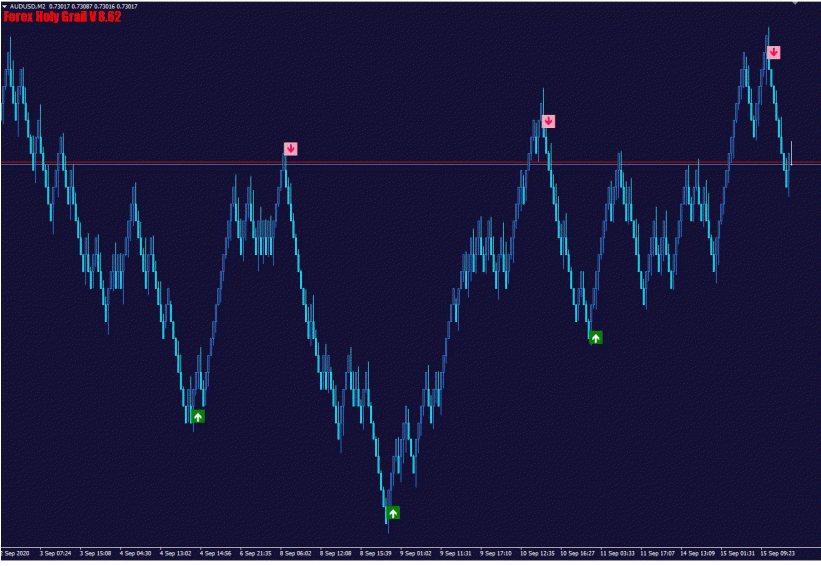Click the leftmost pink sell arrow signal
Screen dimensions: 821x566
tap(290, 149)
